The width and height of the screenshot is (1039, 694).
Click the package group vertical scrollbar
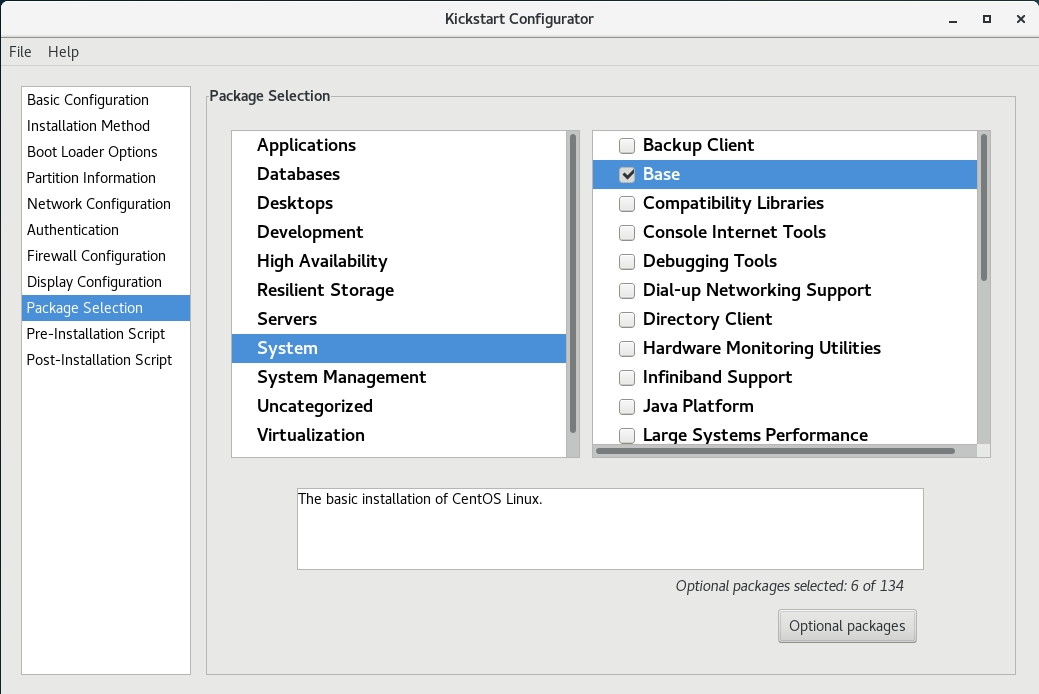[984, 208]
